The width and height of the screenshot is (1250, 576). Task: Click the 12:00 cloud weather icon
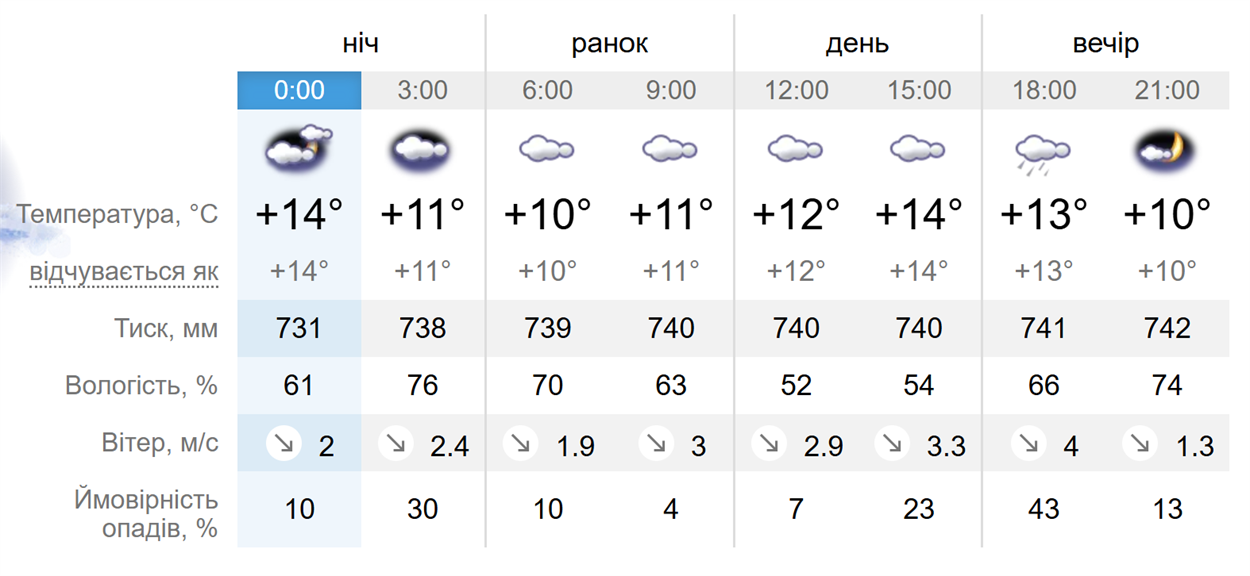(x=795, y=150)
